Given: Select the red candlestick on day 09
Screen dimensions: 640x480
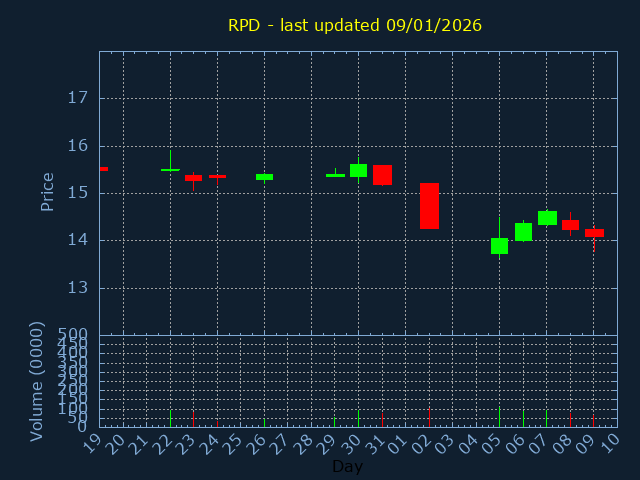Looking at the screenshot, I should 594,233.
